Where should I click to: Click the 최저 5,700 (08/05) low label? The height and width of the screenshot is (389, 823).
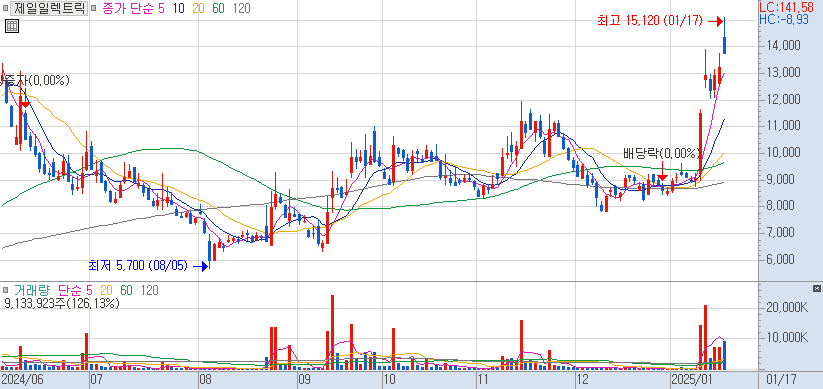tap(138, 266)
